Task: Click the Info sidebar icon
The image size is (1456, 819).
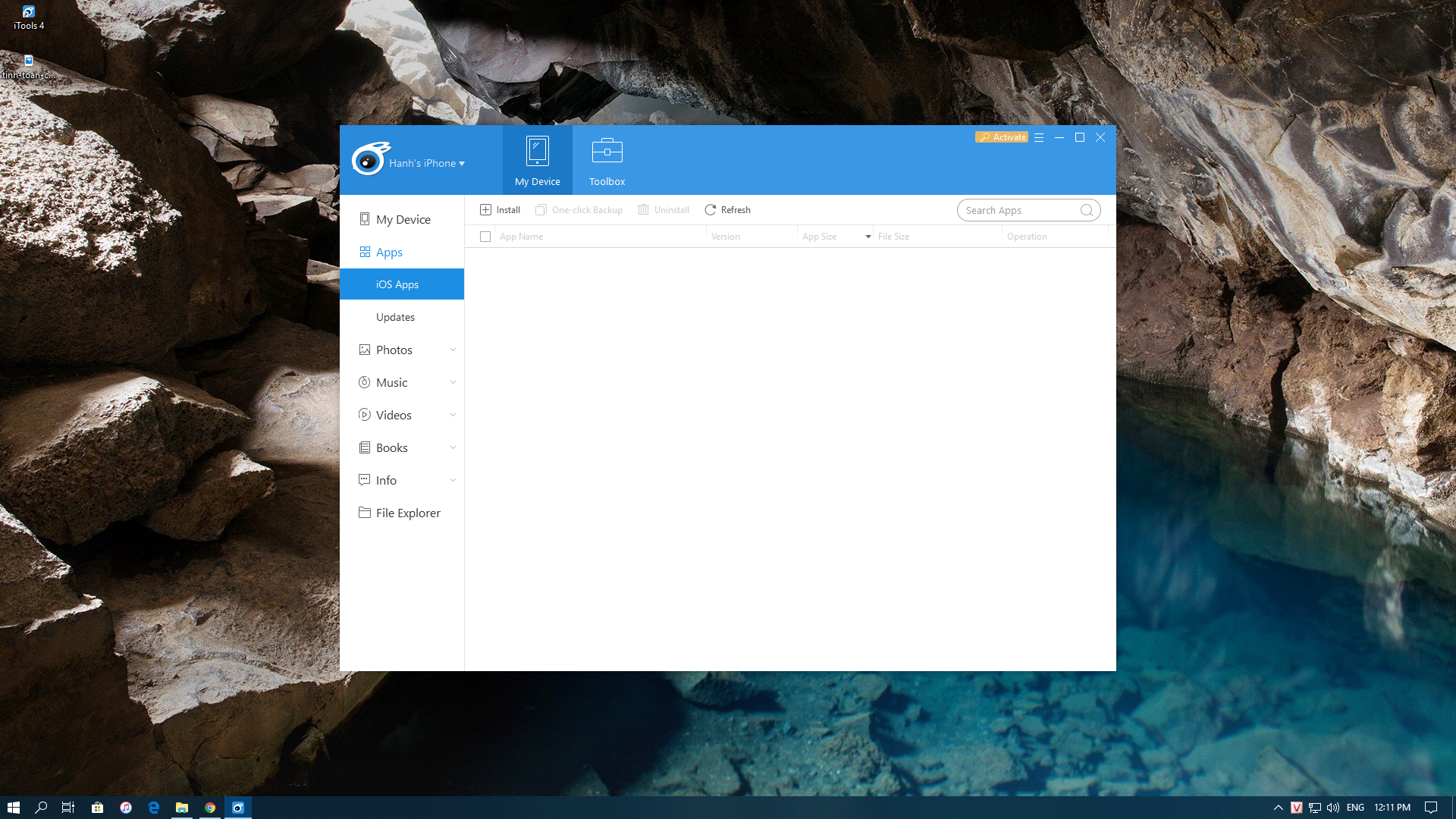Action: point(365,480)
